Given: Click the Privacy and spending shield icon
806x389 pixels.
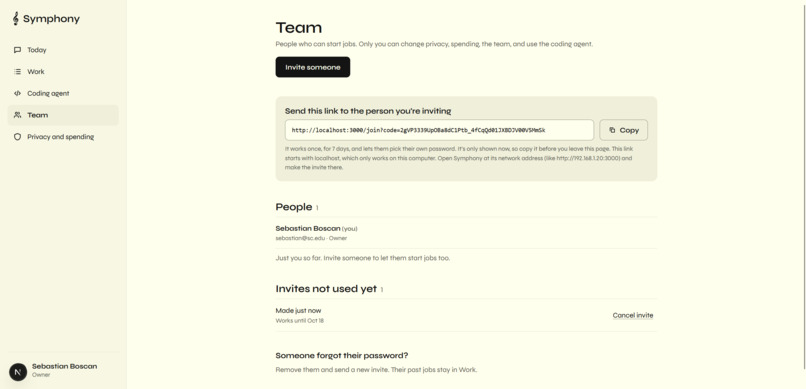Looking at the screenshot, I should click(17, 137).
